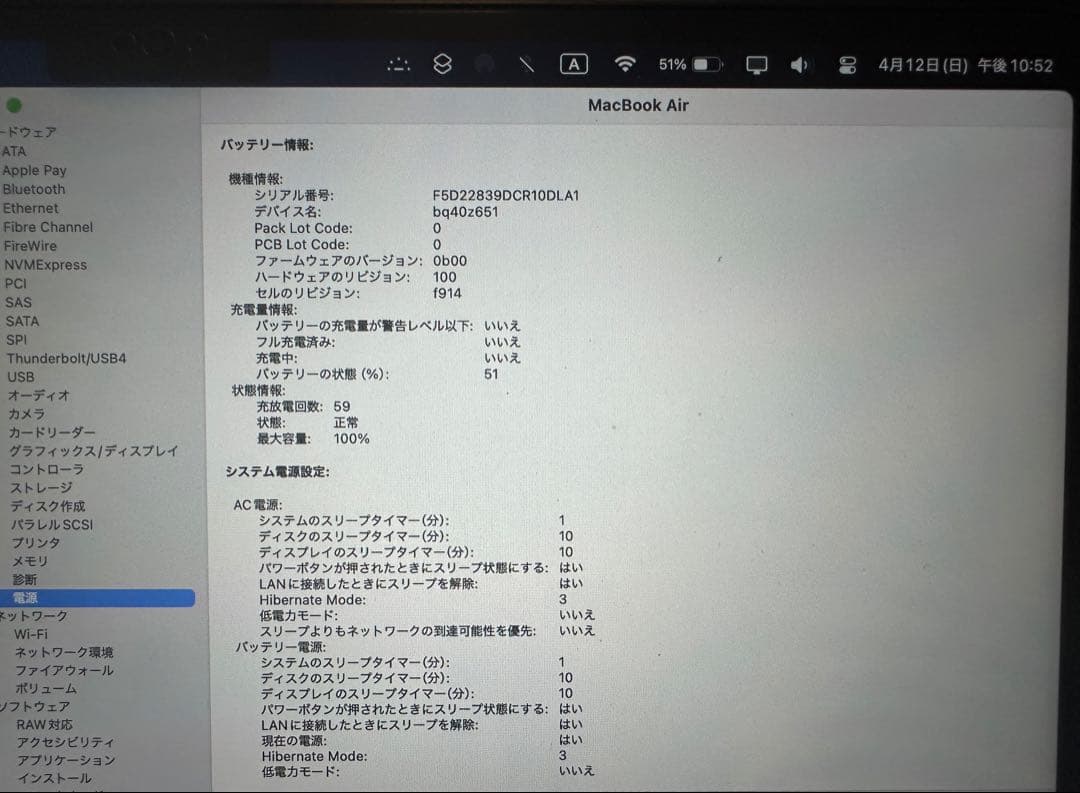Open the Wi-Fi menu in the menu bar
Screen dimensions: 1080x793
pyautogui.click(x=626, y=63)
